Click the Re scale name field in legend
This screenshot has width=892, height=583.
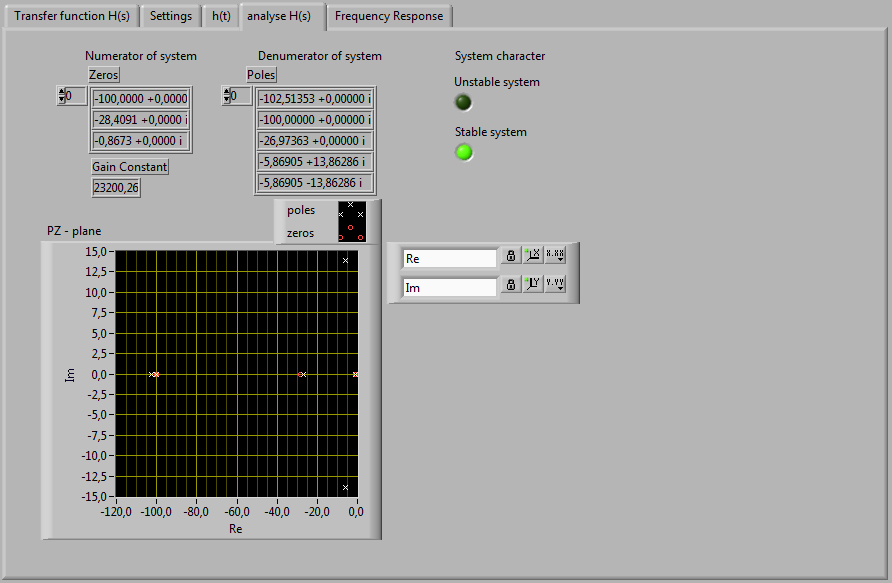pos(449,259)
